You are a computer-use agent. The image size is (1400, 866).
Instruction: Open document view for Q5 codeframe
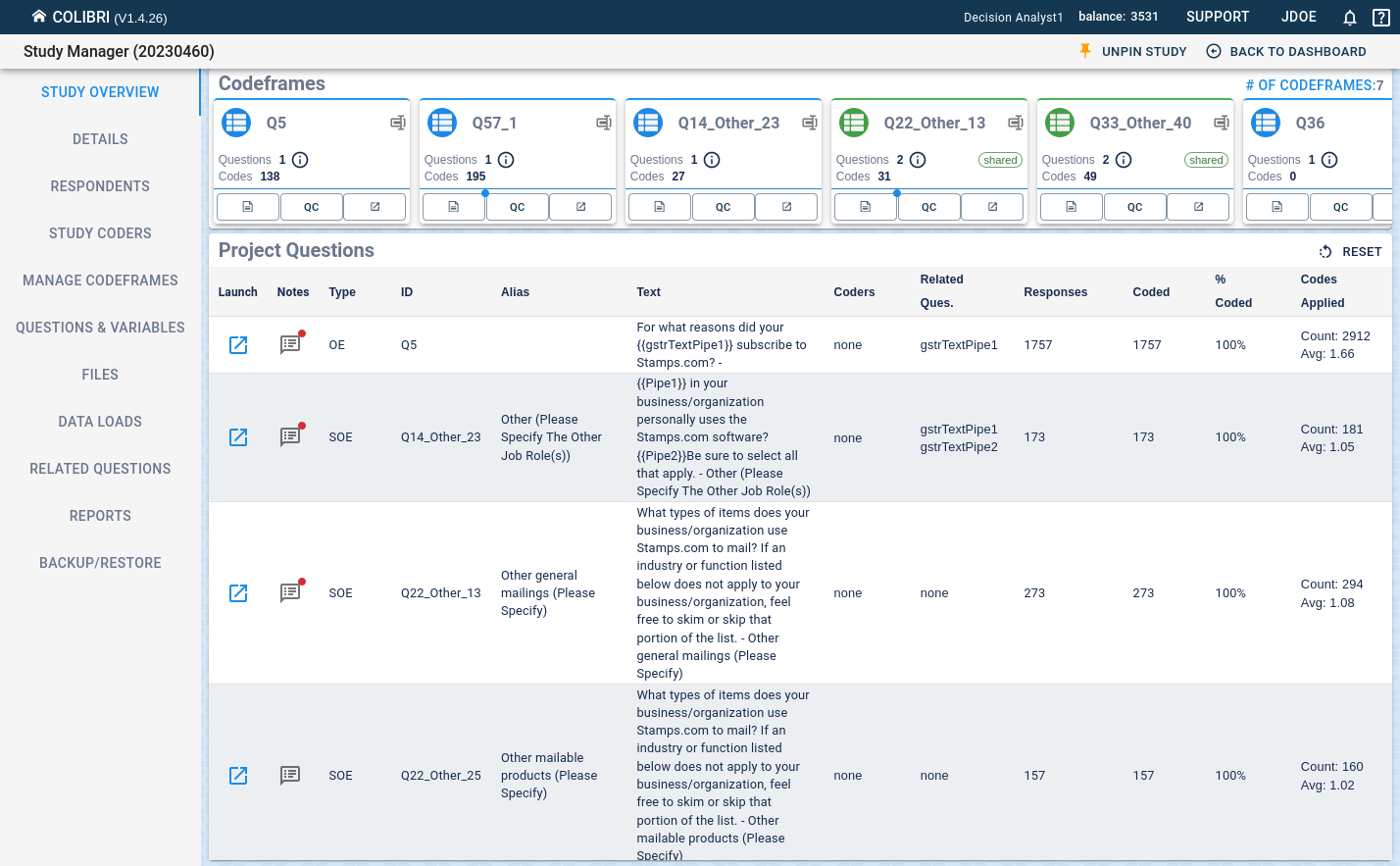tap(248, 207)
